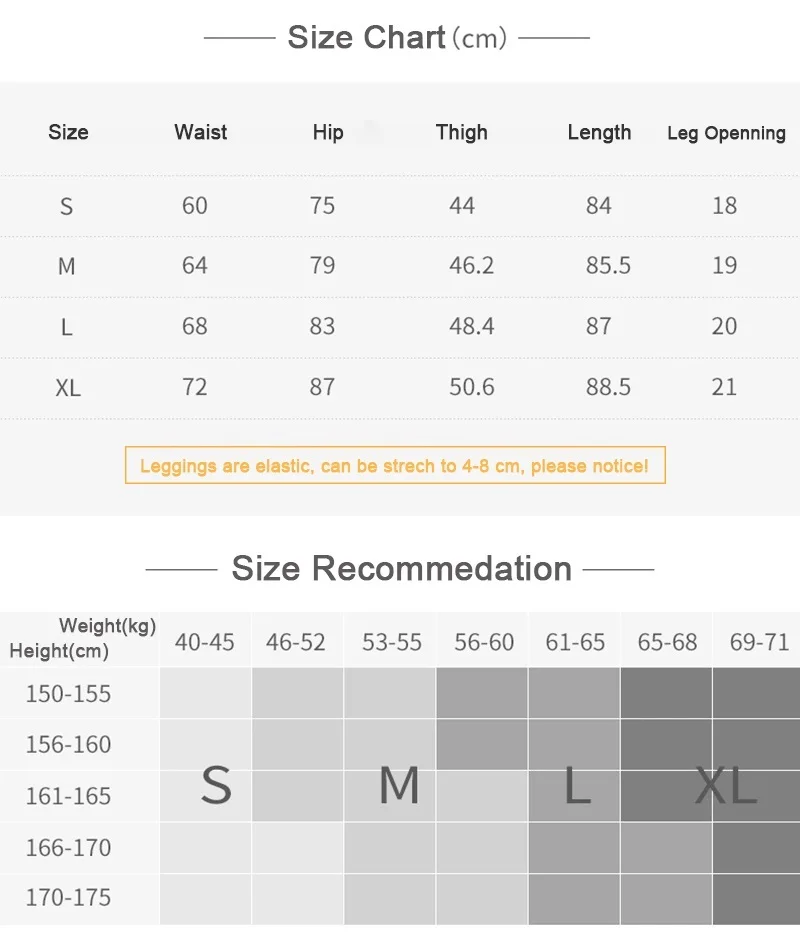Click the large XL recommendation letter
Viewport: 800px width, 938px height.
726,785
